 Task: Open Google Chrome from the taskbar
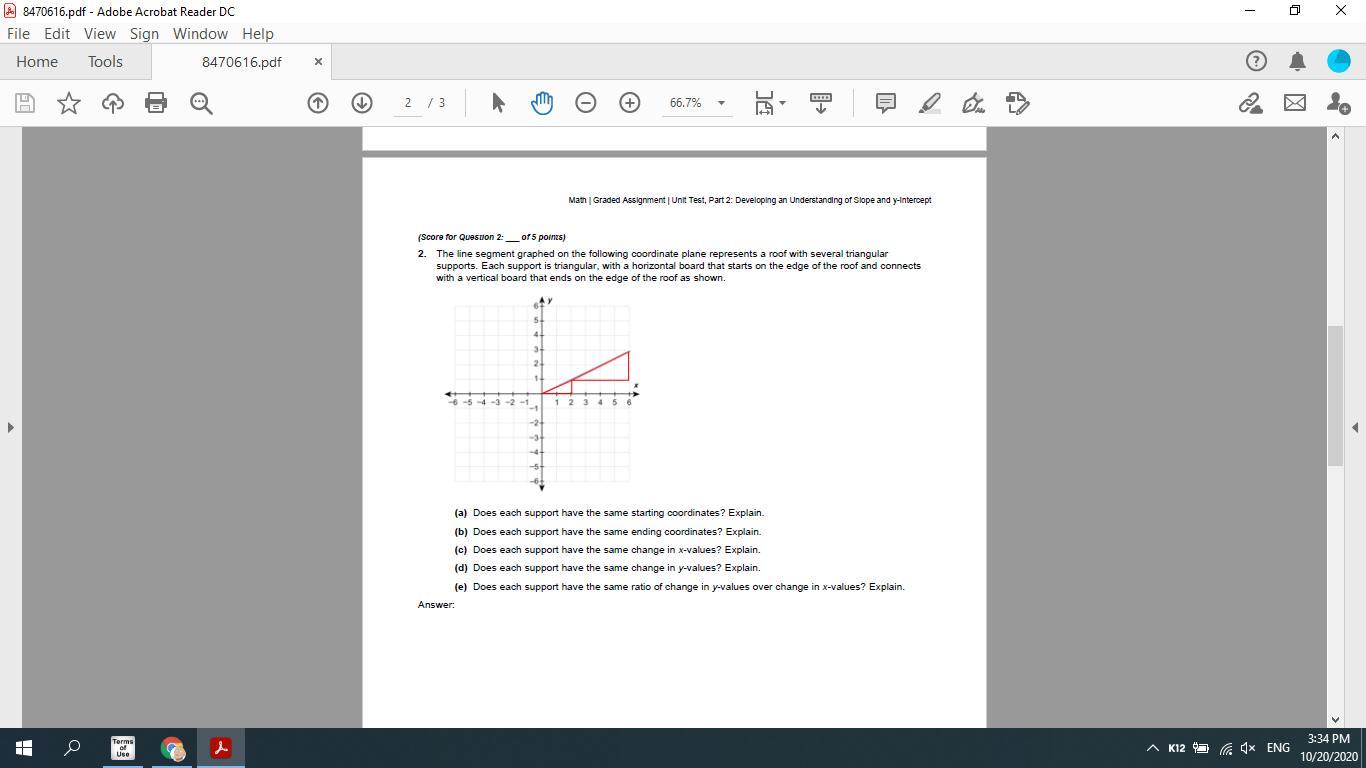point(172,748)
